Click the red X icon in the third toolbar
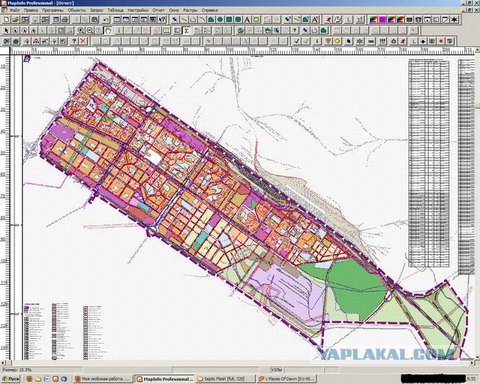Image resolution: width=480 pixels, height=384 pixels. coord(83,41)
